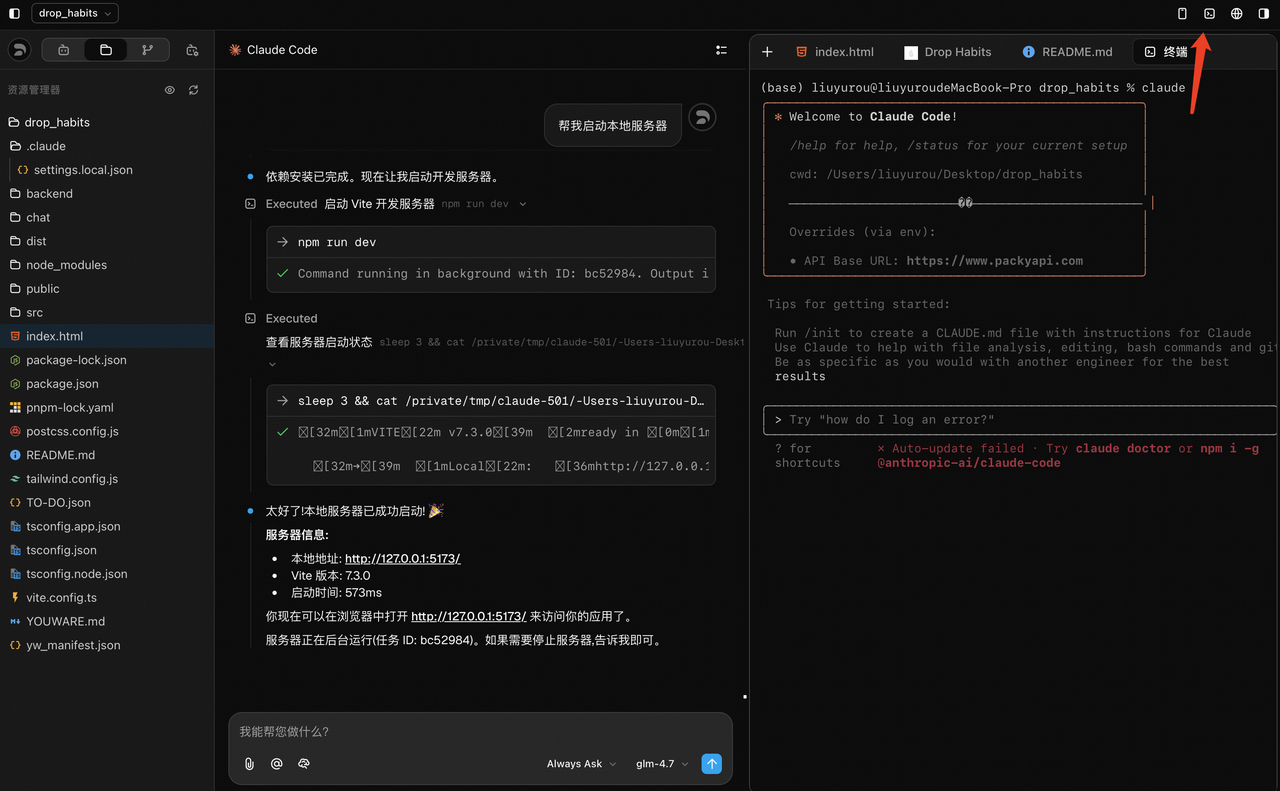
Task: Click the globe browser icon
Action: [1237, 14]
